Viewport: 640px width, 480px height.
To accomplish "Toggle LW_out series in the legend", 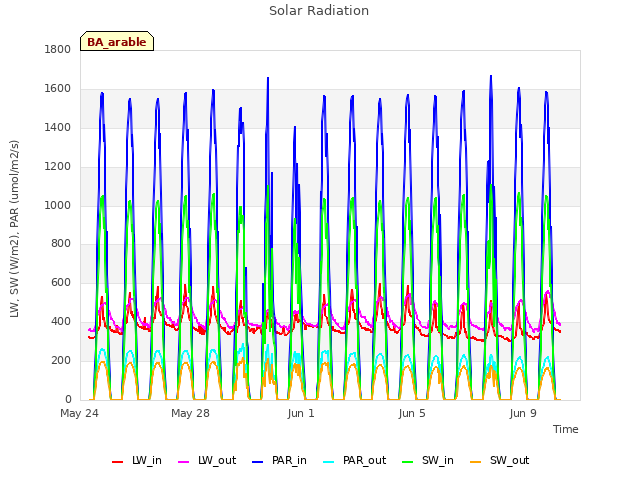I will pyautogui.click(x=207, y=460).
